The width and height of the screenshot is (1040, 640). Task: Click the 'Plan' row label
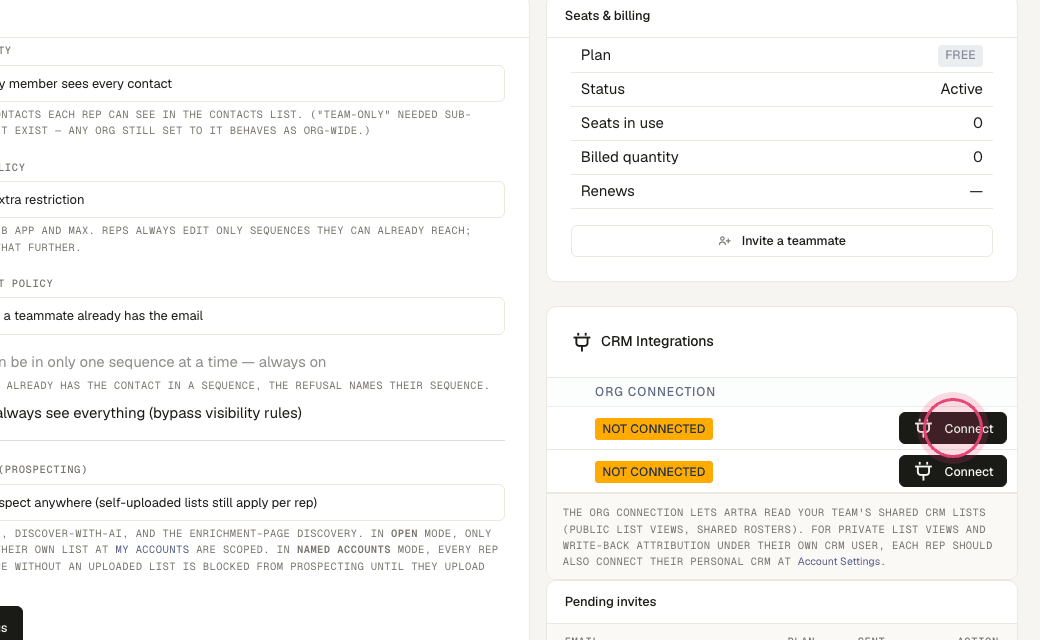tap(596, 55)
